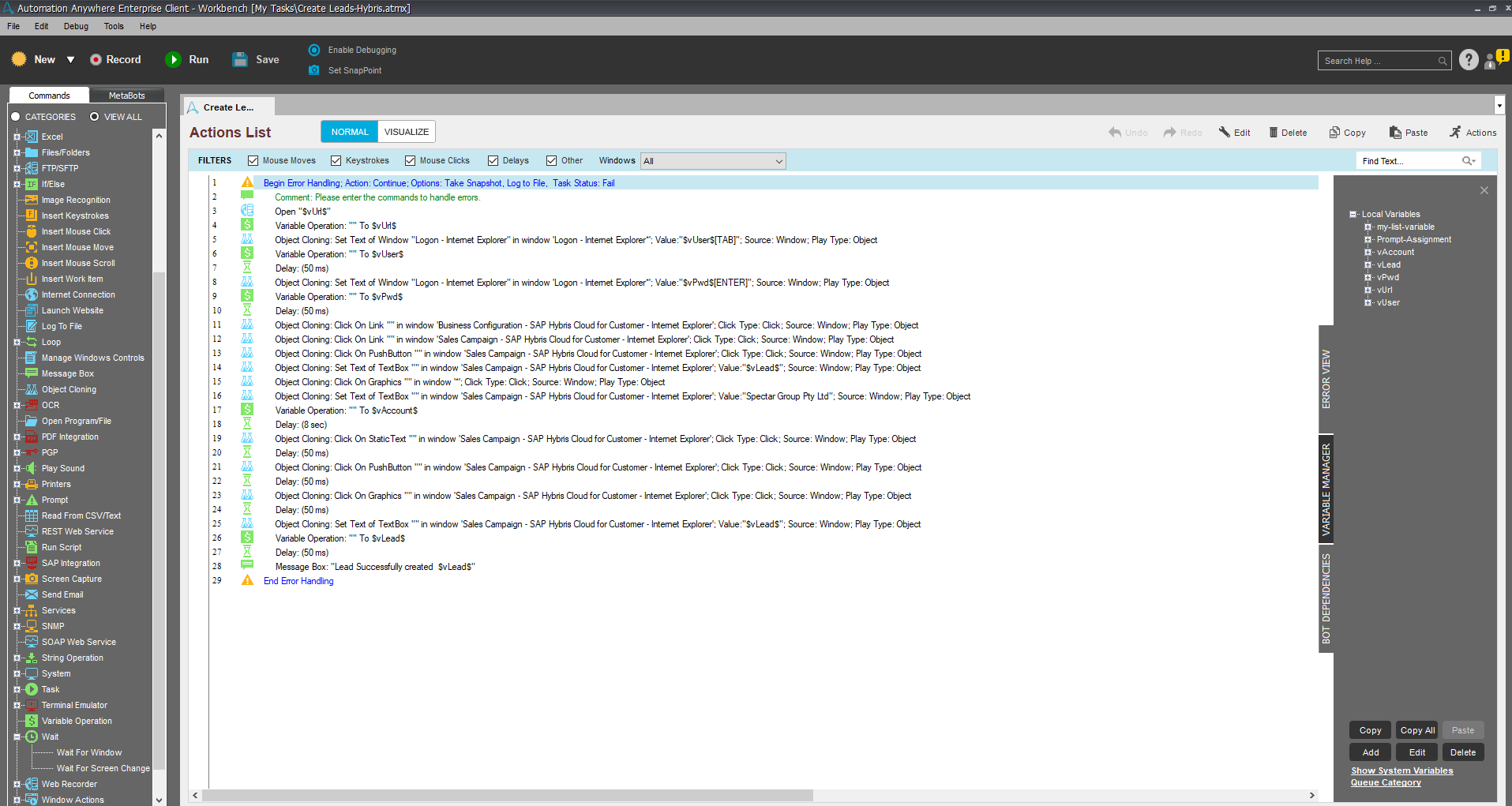Image resolution: width=1512 pixels, height=806 pixels.
Task: Toggle the Keystrokes filter checkbox
Action: [x=336, y=161]
